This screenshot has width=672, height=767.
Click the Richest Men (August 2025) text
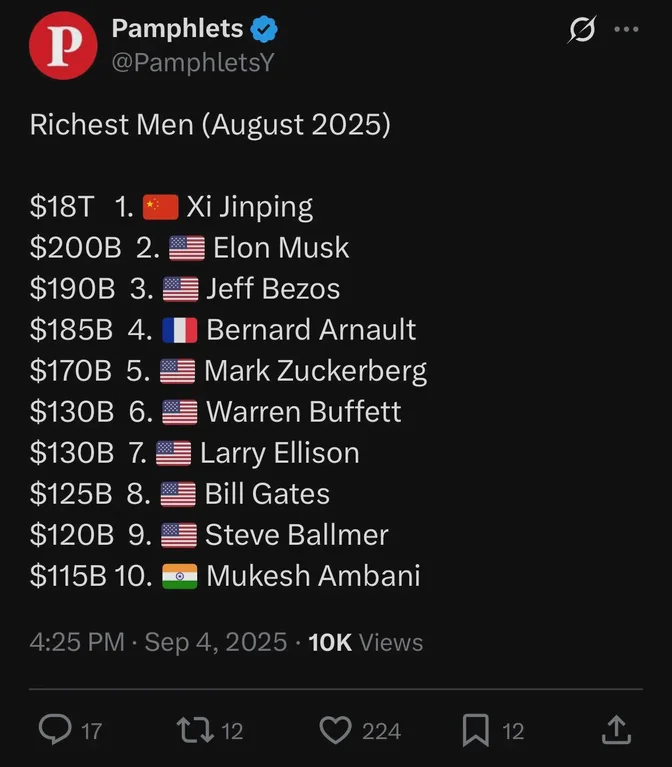[x=210, y=125]
